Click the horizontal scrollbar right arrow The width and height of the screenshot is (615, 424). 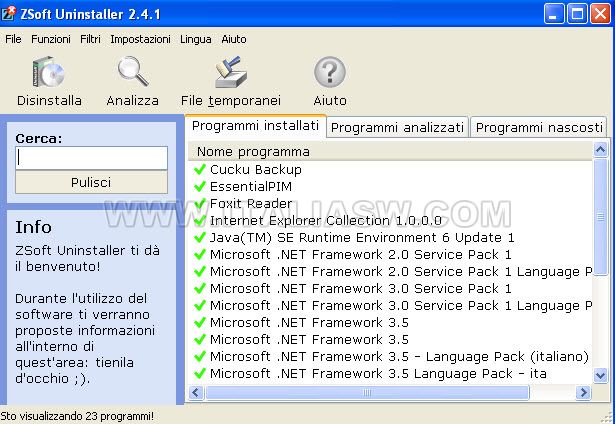click(x=583, y=392)
